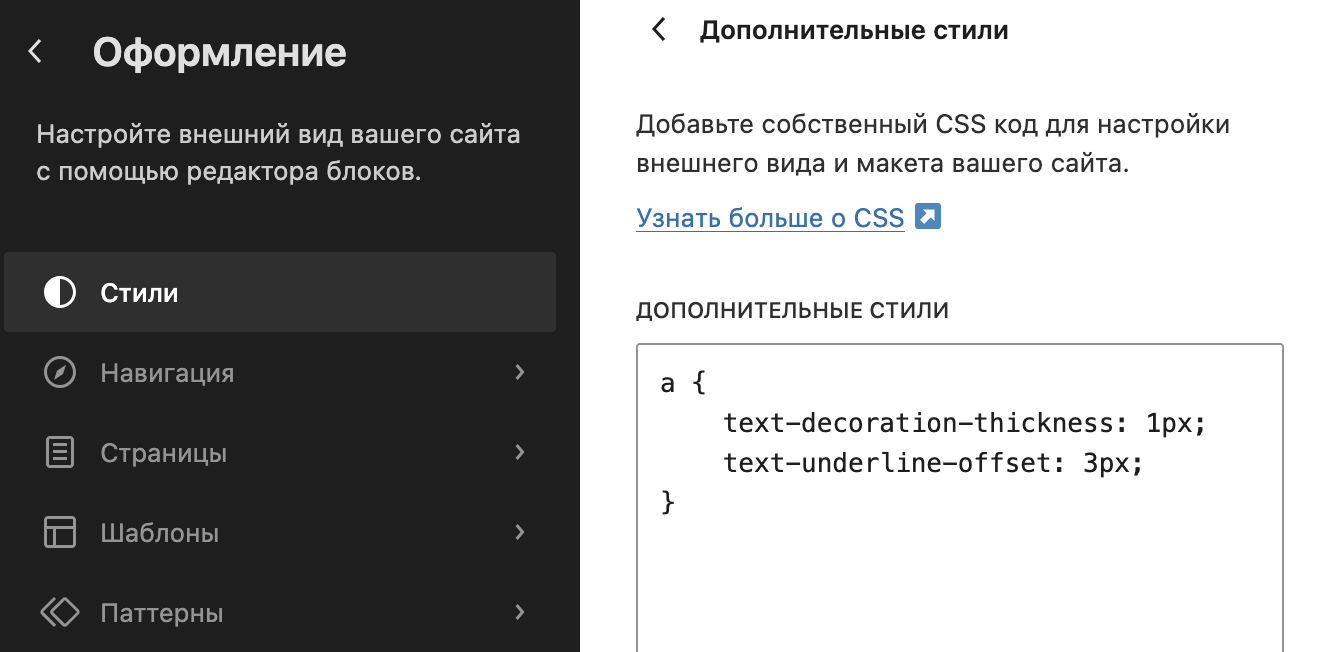Select the Стили menu item label
This screenshot has width=1334, height=652.
click(x=139, y=293)
